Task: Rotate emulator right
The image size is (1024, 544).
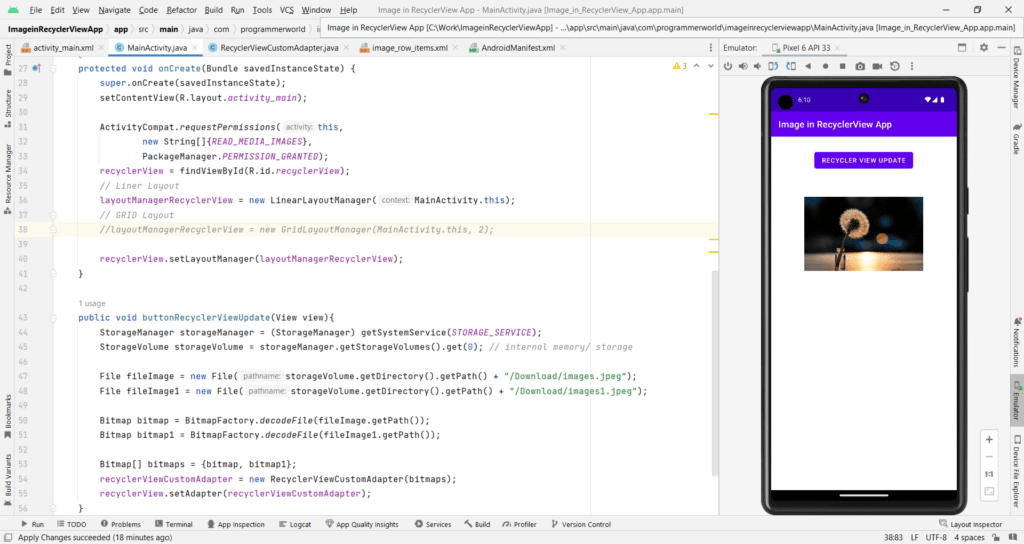Action: tap(791, 66)
